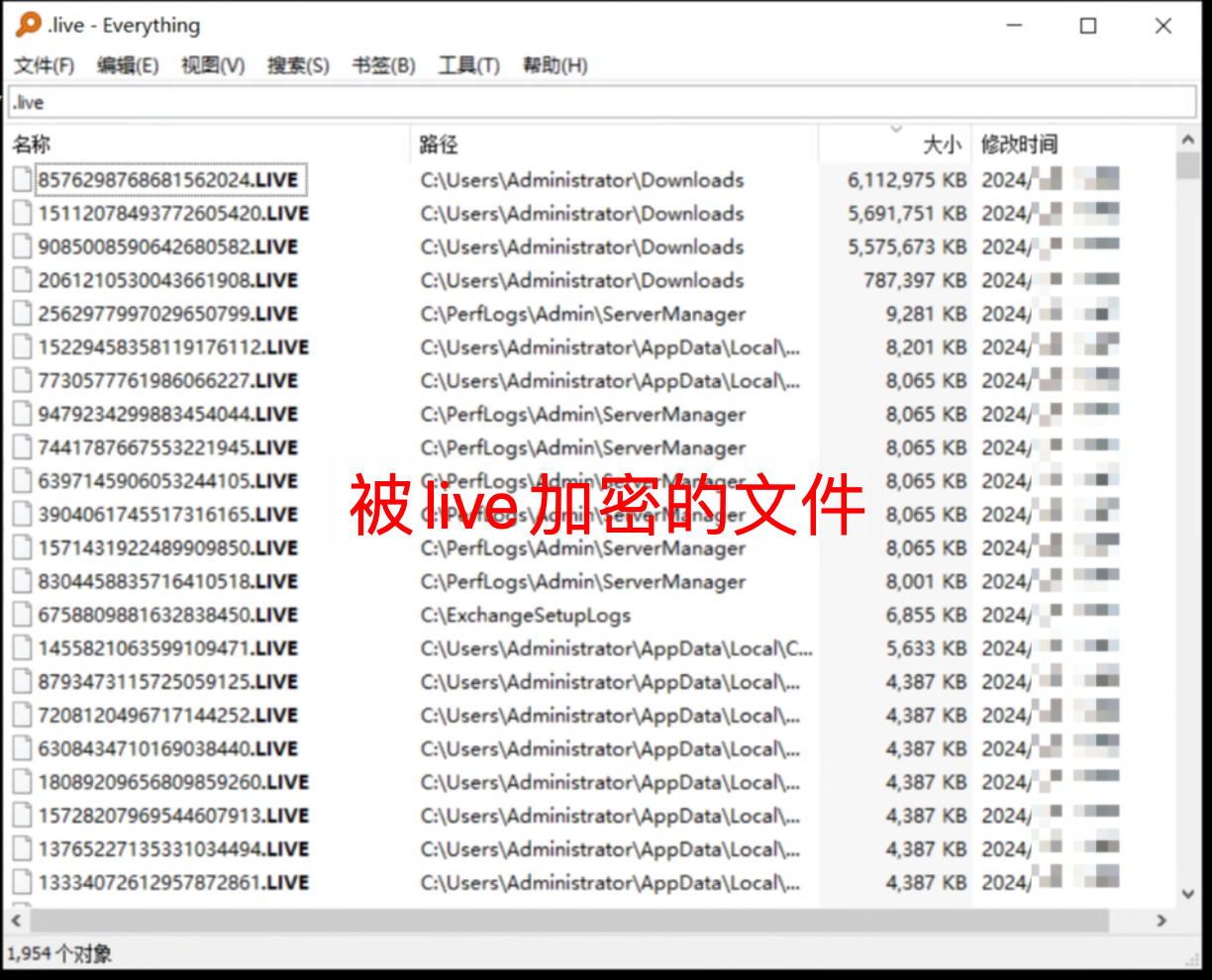Click file icon of 8793473115725059125.LIVE
Viewport: 1212px width, 980px height.
point(22,682)
